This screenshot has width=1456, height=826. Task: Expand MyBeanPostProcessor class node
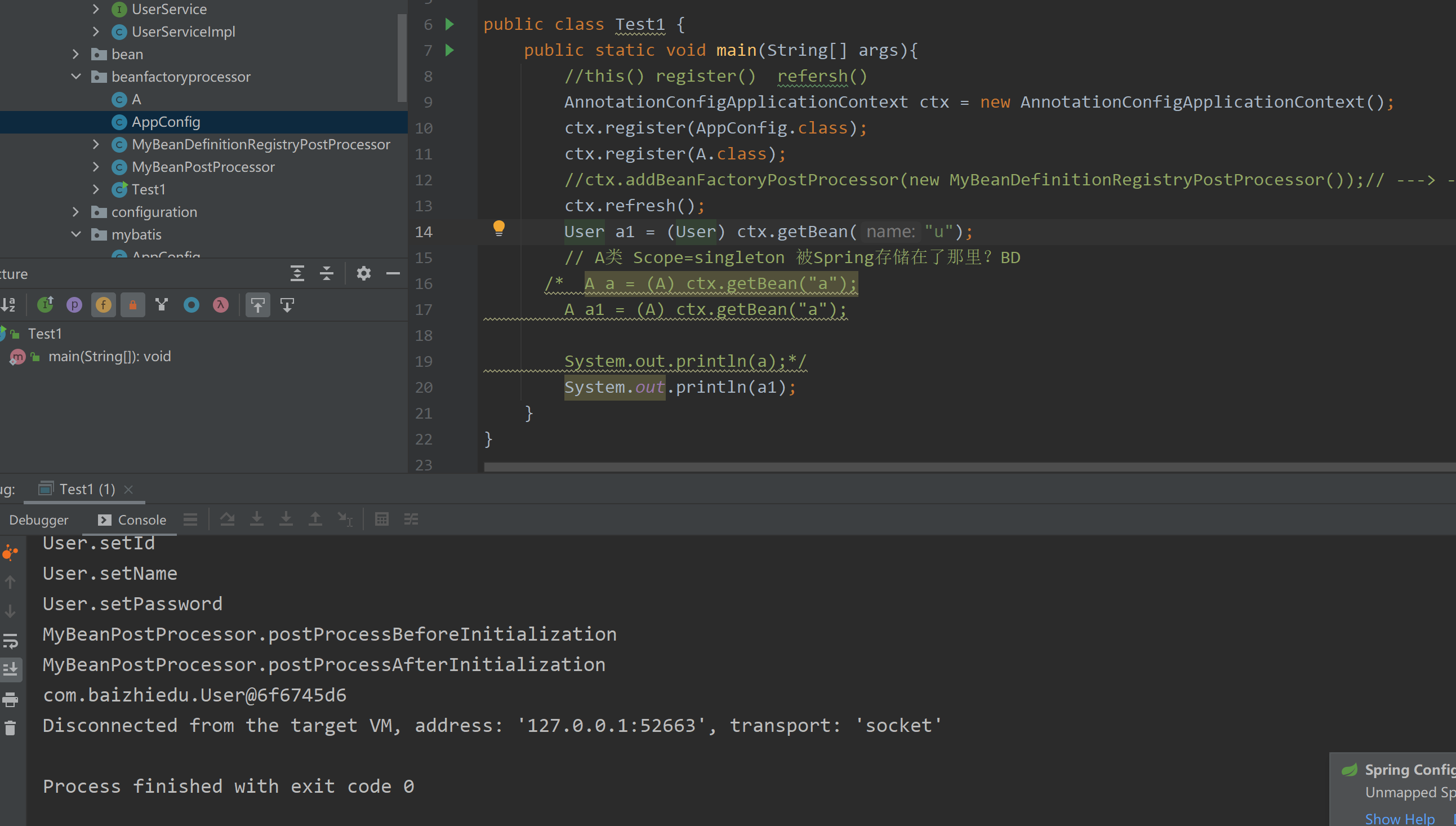[x=96, y=167]
